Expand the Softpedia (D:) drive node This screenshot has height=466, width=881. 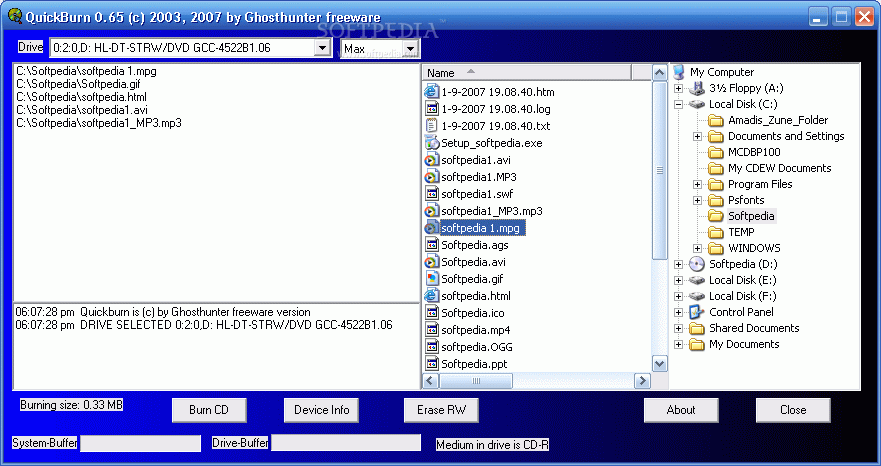tap(678, 264)
